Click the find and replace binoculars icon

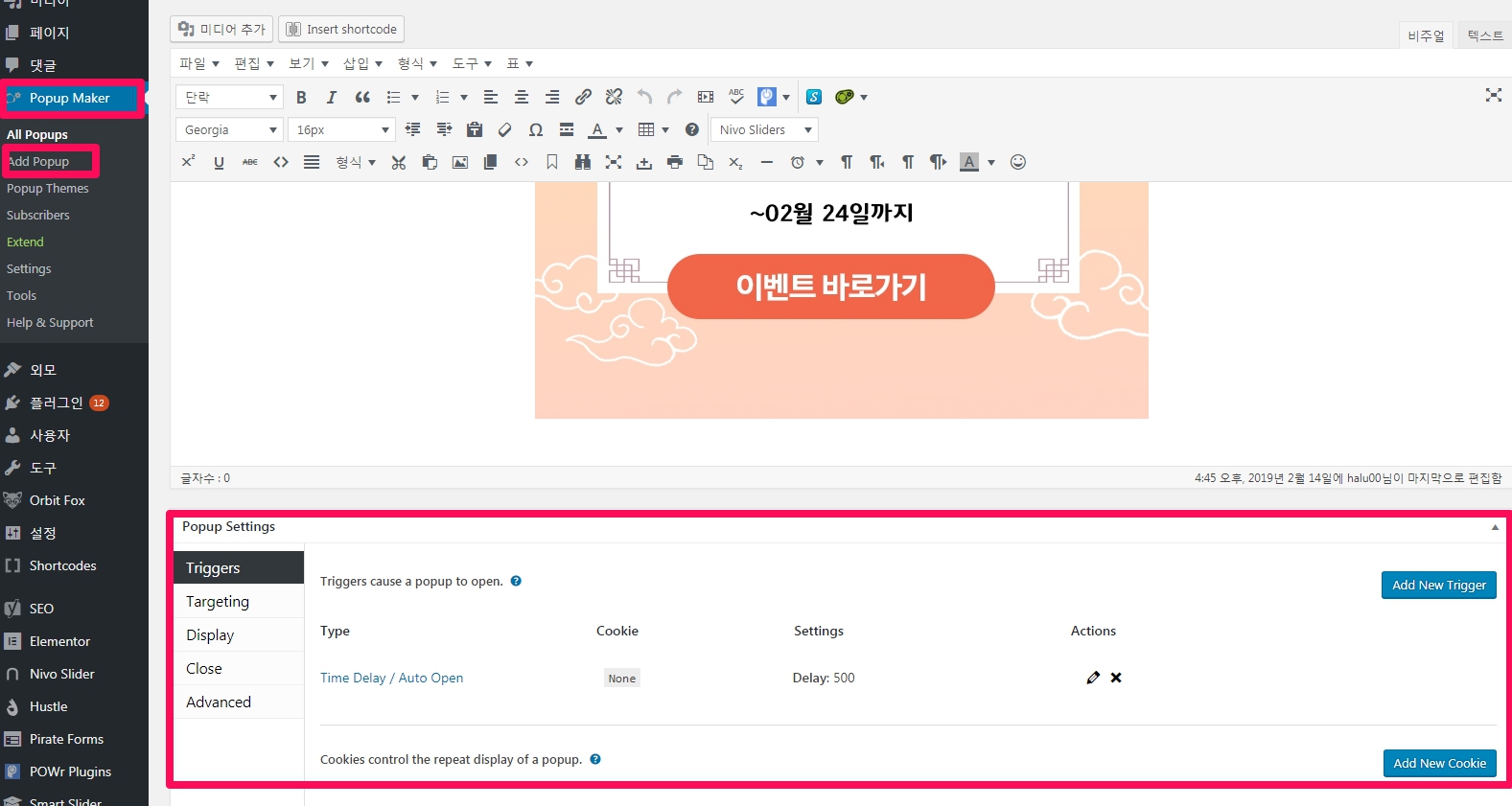(583, 162)
